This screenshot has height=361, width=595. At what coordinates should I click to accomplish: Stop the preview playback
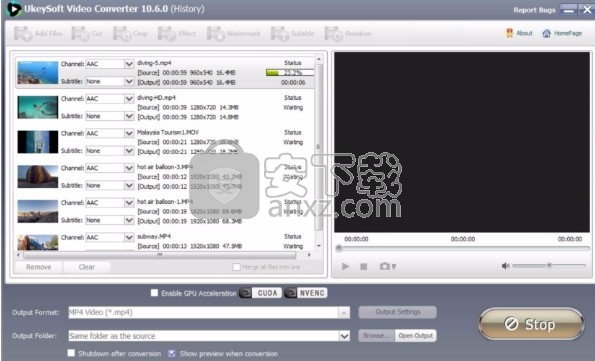364,266
